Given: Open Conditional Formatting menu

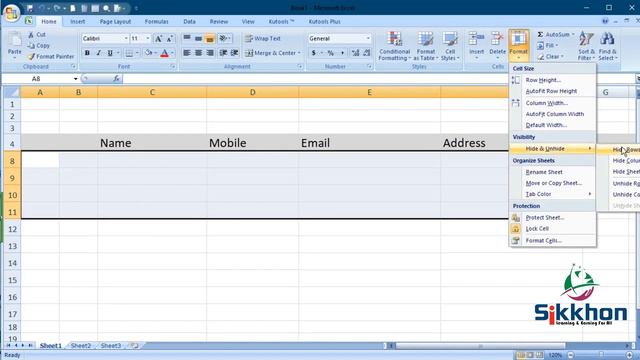Looking at the screenshot, I should 394,46.
